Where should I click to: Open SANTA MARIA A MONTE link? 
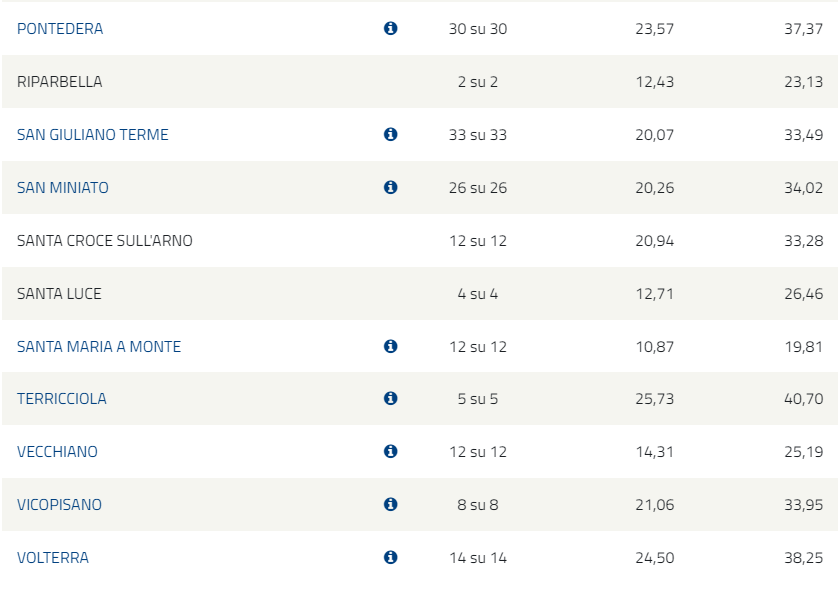tap(99, 347)
